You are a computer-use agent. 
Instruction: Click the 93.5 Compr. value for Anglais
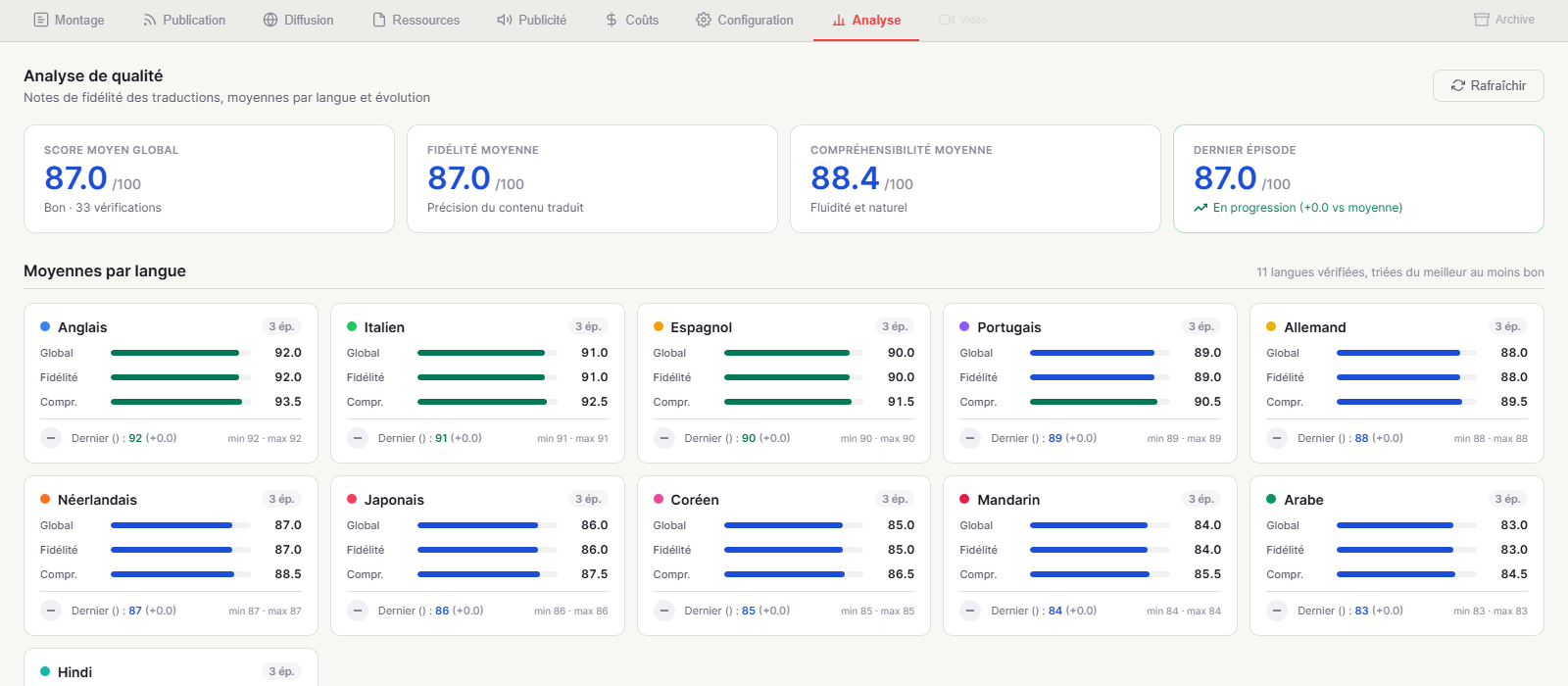(x=288, y=402)
